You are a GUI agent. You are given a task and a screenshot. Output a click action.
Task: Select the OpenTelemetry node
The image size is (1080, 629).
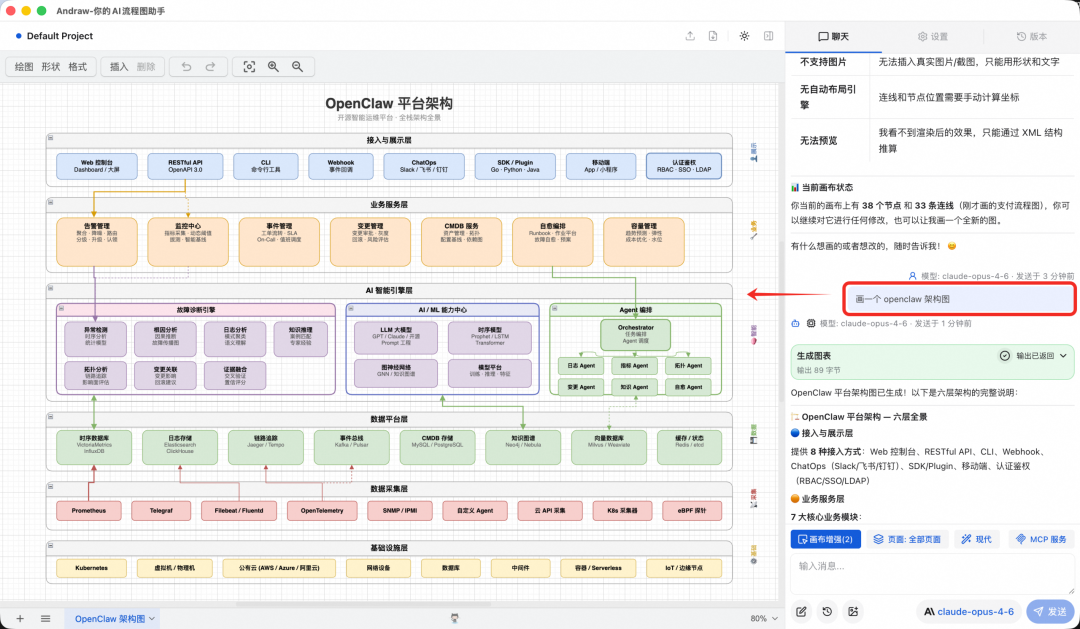pyautogui.click(x=322, y=511)
